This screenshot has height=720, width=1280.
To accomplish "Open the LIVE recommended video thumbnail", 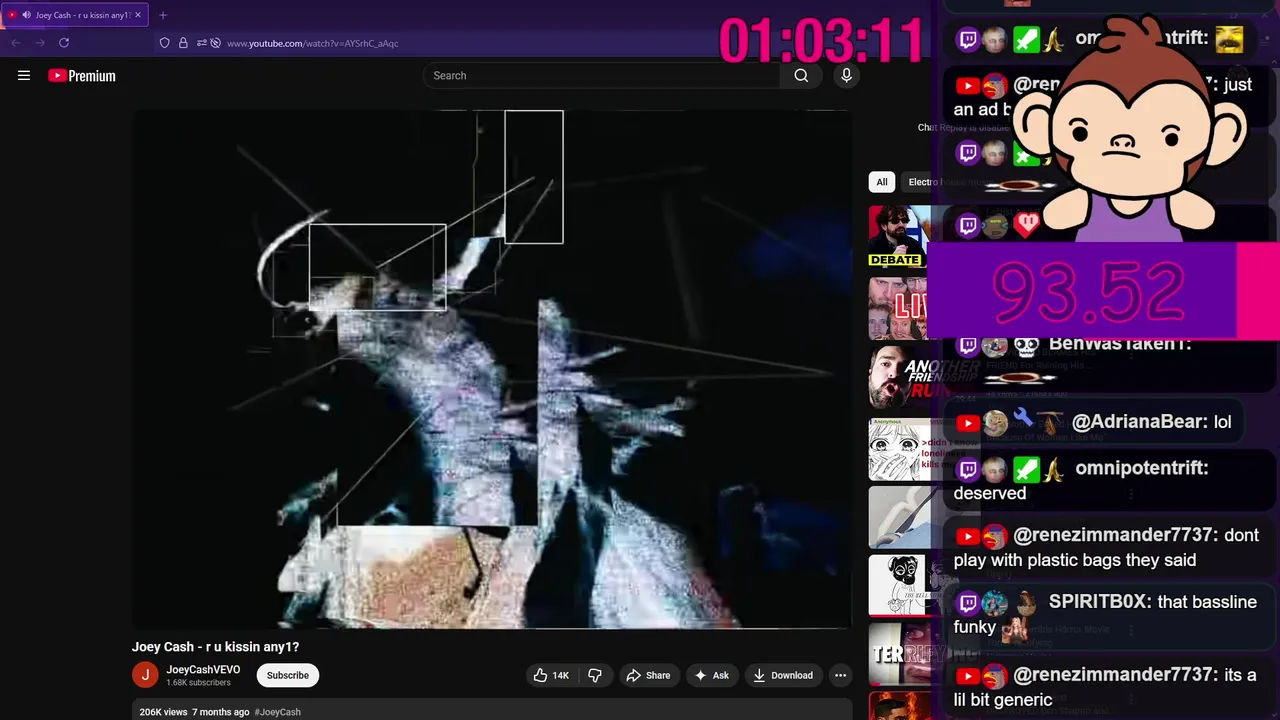I will pos(899,308).
